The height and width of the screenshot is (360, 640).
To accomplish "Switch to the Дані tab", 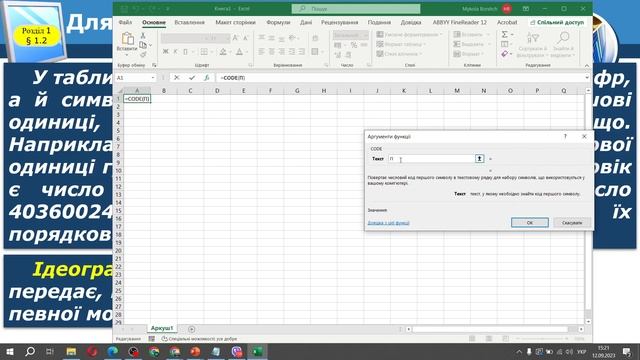I will (306, 22).
